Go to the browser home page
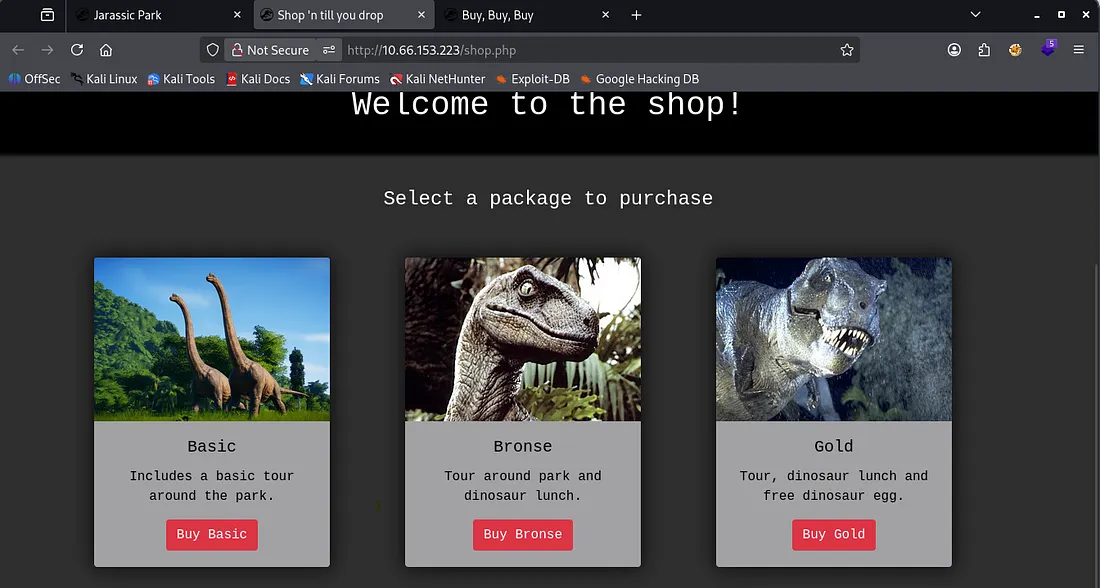 point(106,50)
